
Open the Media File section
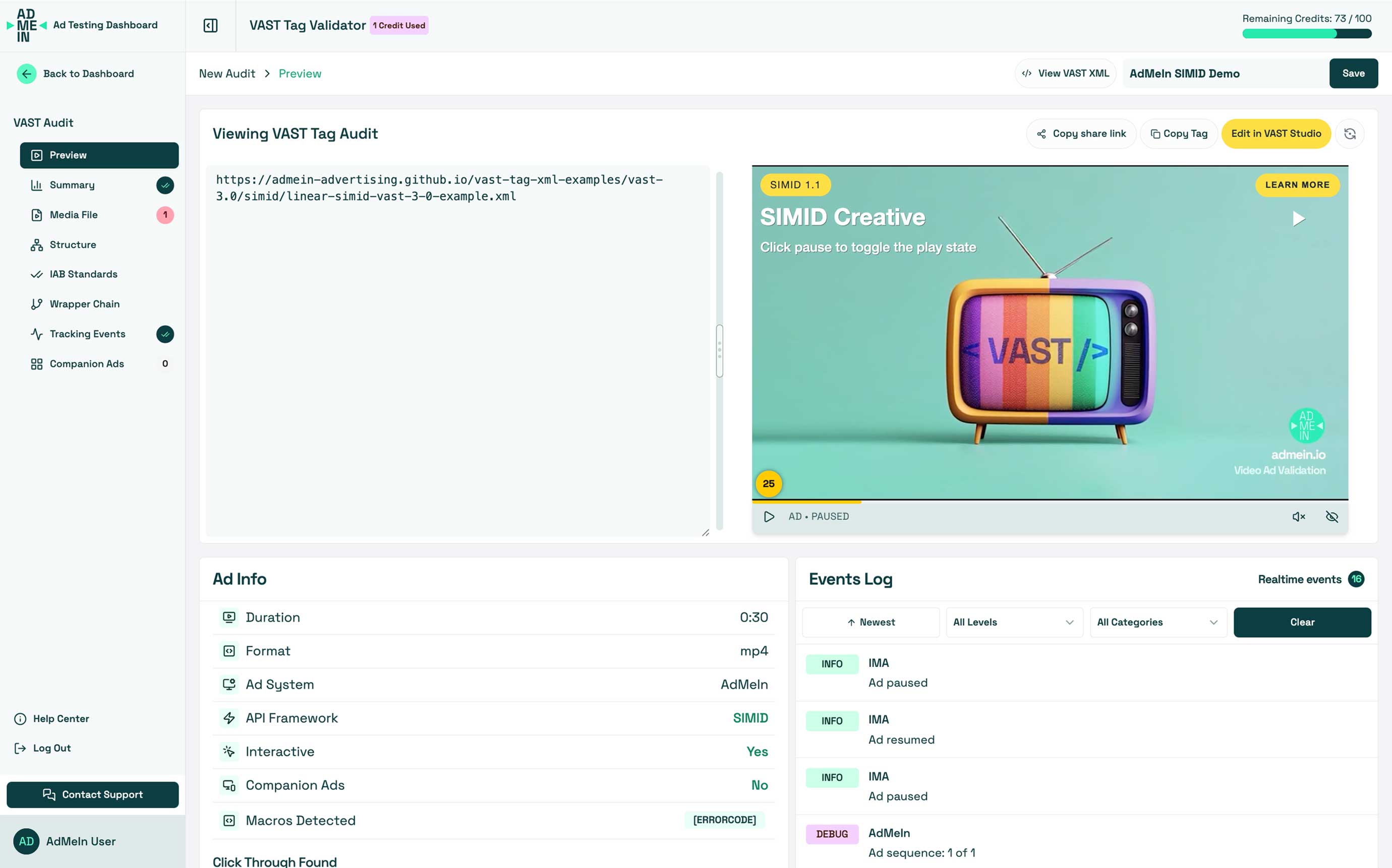click(99, 215)
